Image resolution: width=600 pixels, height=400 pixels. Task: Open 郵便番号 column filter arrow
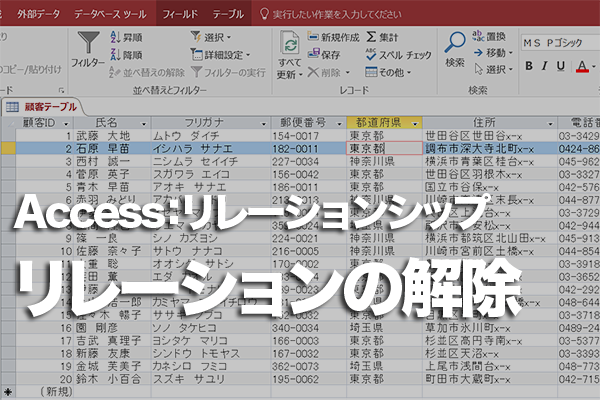pyautogui.click(x=339, y=124)
